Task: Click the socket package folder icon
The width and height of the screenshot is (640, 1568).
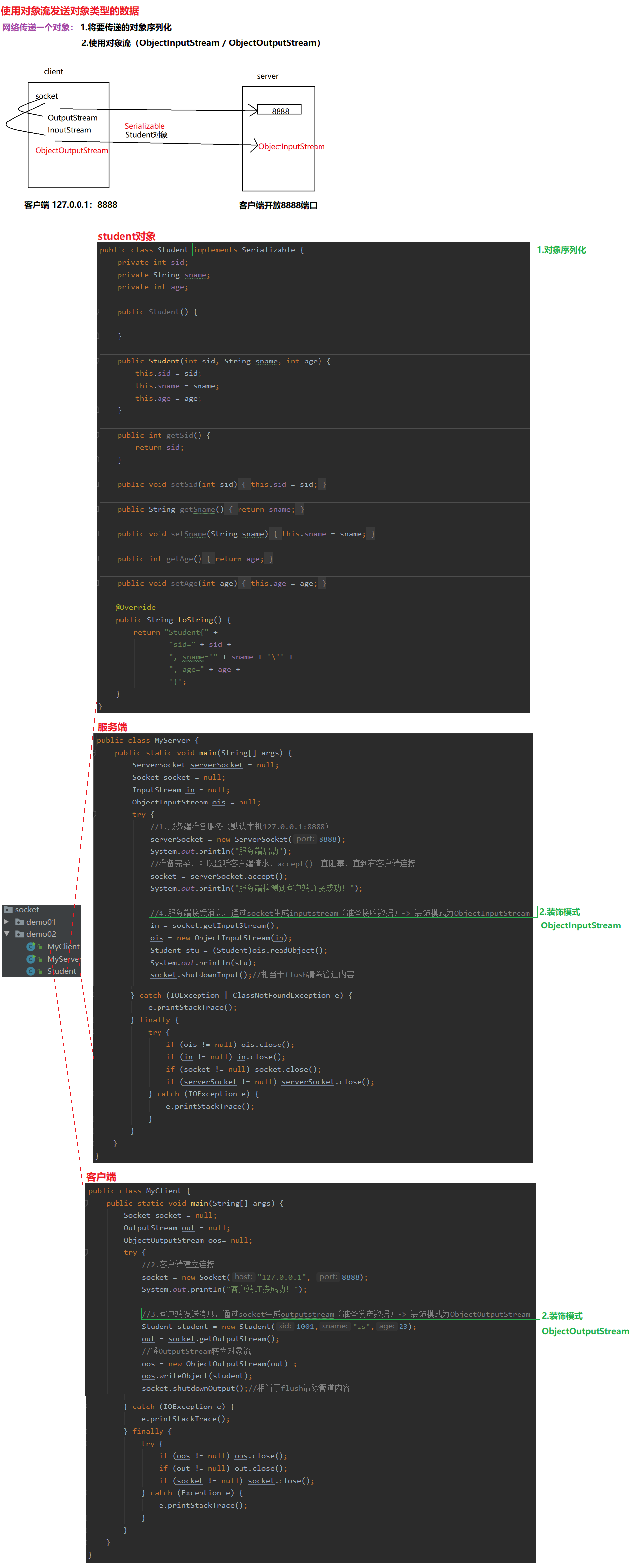Action: coord(8,909)
